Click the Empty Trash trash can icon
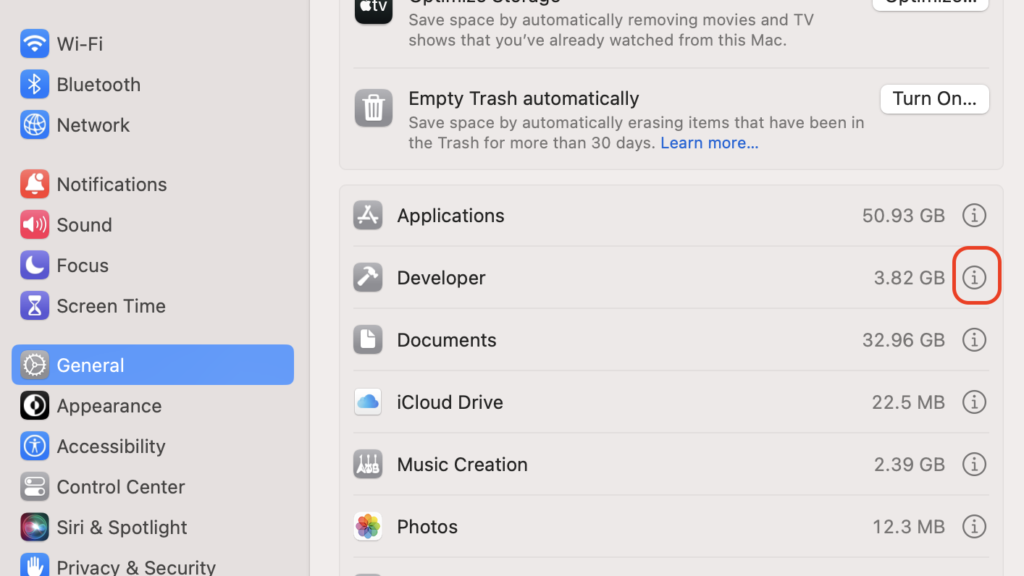Screen dimensions: 1024x576 (x=373, y=108)
